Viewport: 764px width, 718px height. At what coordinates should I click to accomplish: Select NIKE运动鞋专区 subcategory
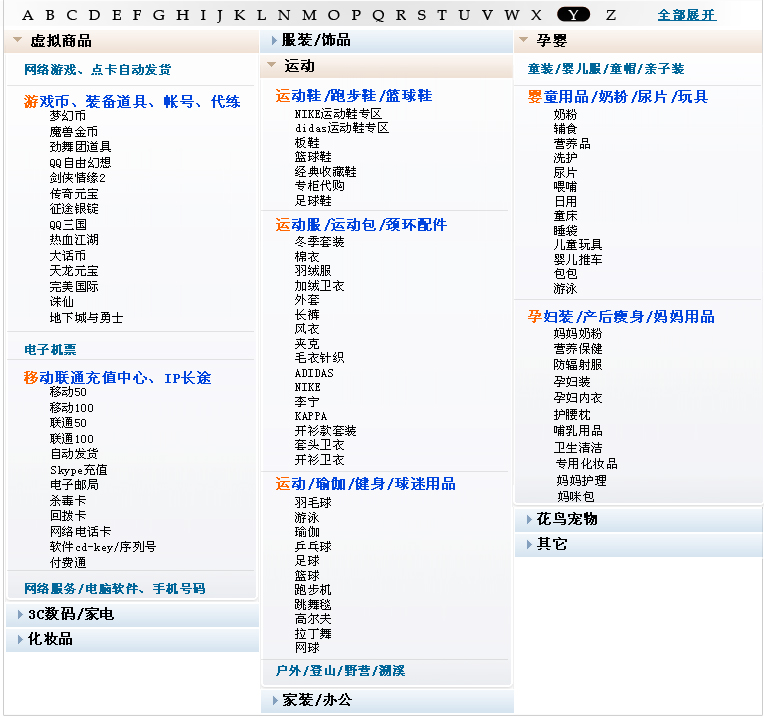tap(338, 114)
